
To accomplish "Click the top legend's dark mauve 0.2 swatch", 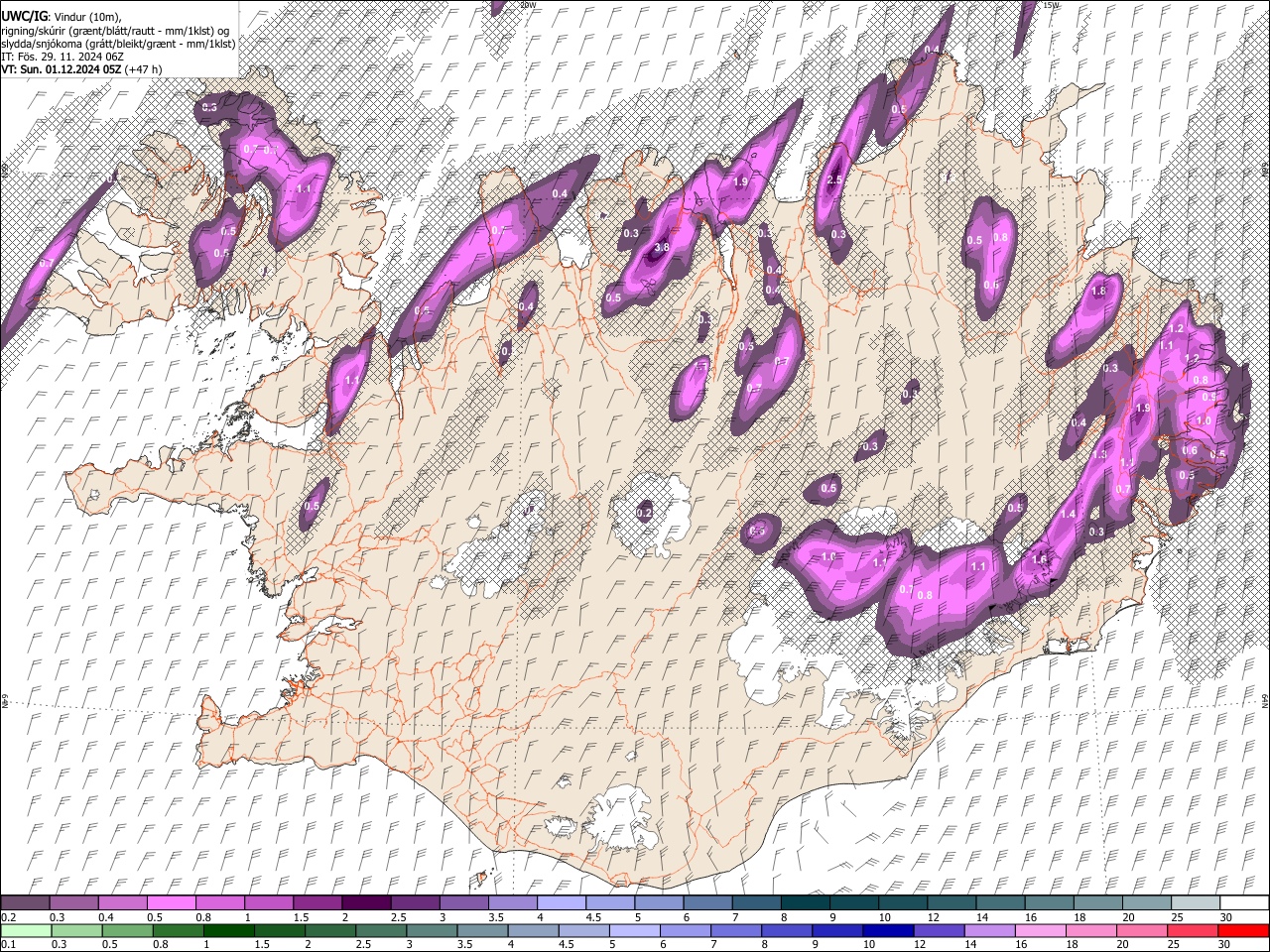I will tap(25, 903).
